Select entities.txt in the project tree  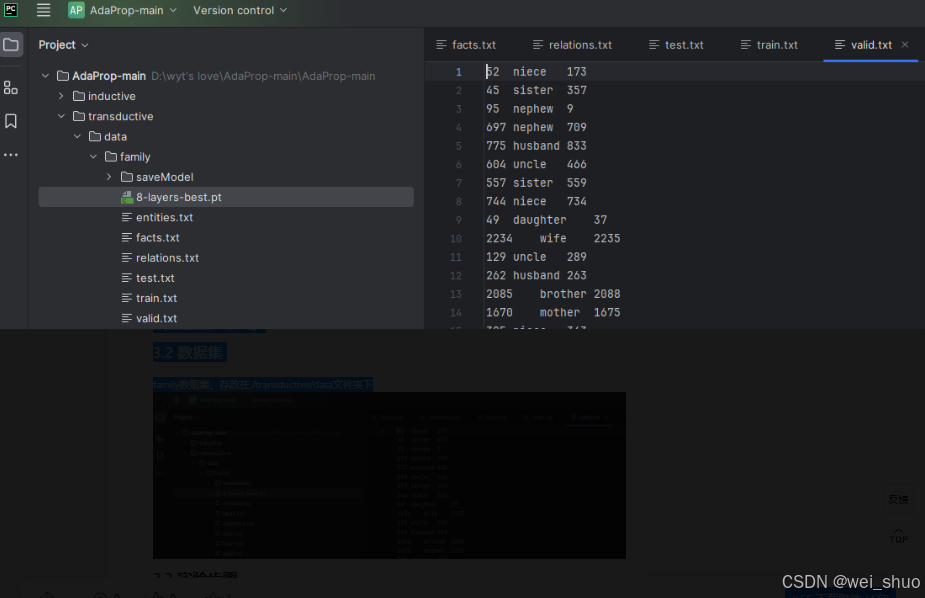[x=158, y=218]
